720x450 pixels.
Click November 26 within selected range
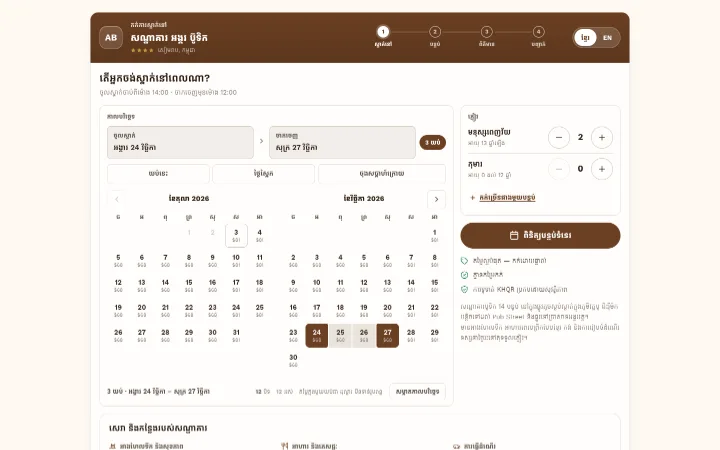coord(364,335)
